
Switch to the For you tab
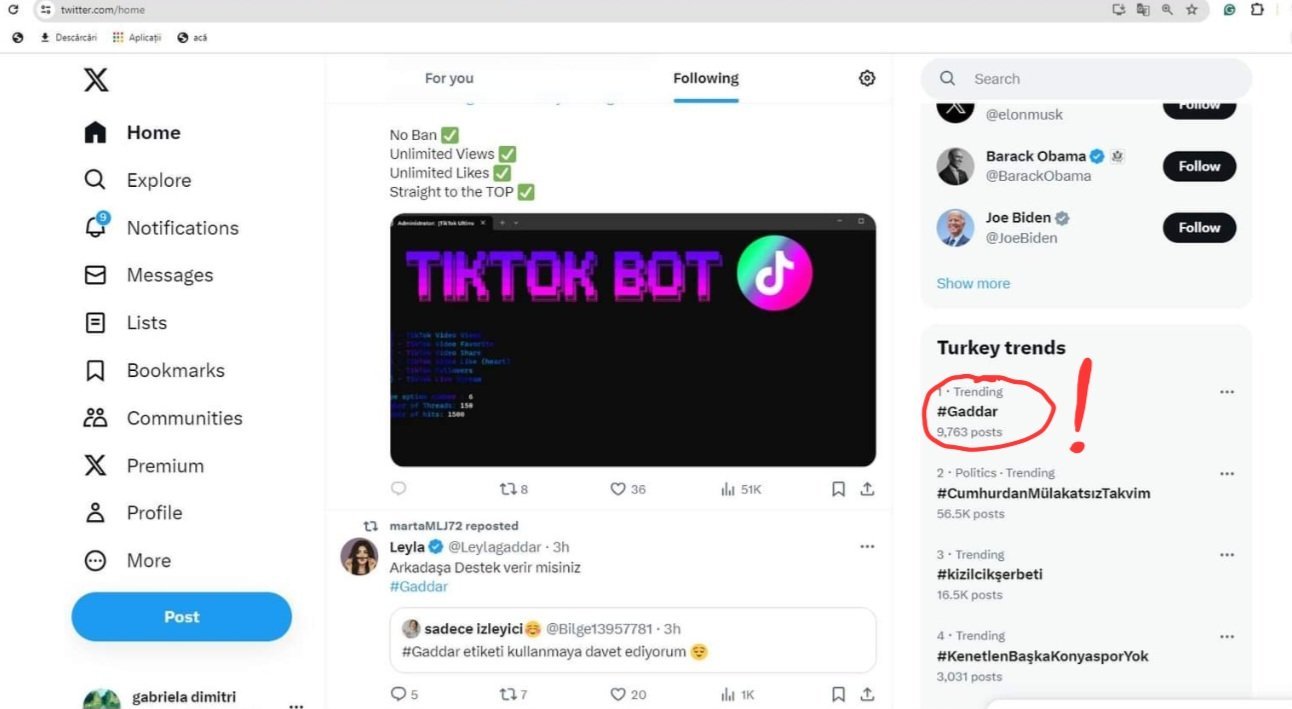click(x=449, y=78)
